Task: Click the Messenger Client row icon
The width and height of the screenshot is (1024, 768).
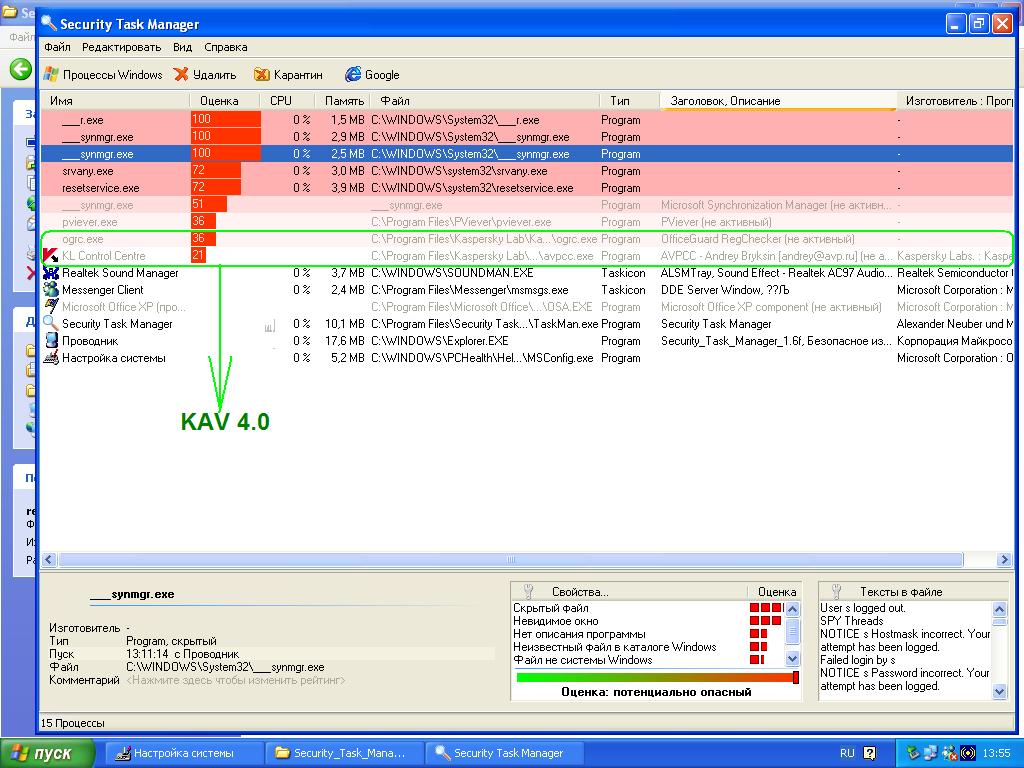Action: point(50,290)
